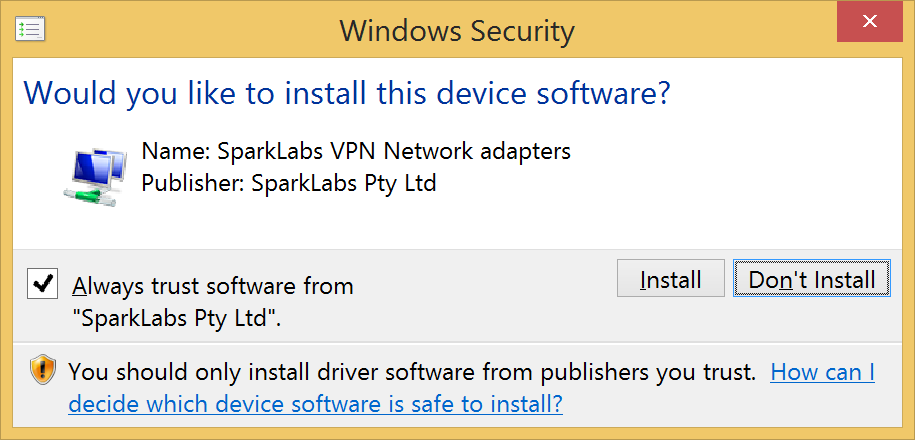Screen dimensions: 915x440
Task: Choose the Don't Install button
Action: click(x=812, y=279)
